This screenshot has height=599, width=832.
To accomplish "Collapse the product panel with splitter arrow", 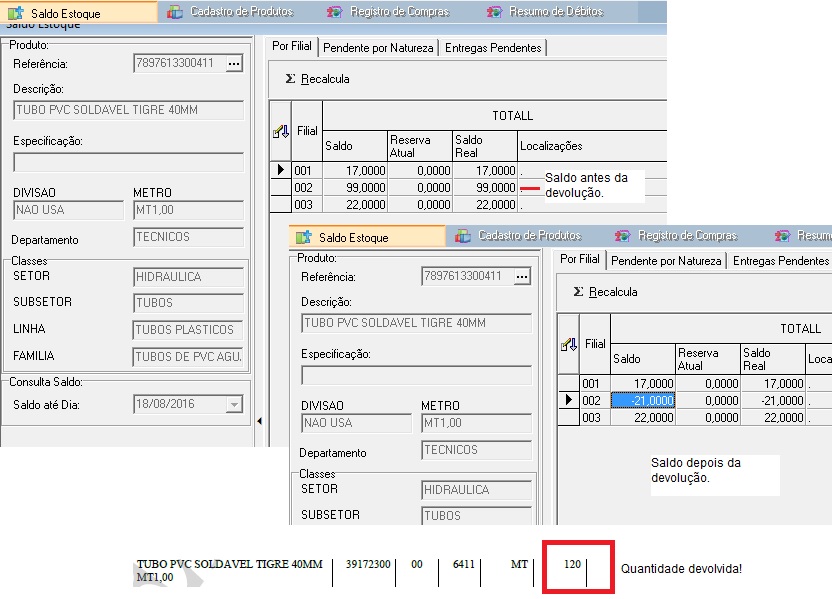I will (x=259, y=421).
